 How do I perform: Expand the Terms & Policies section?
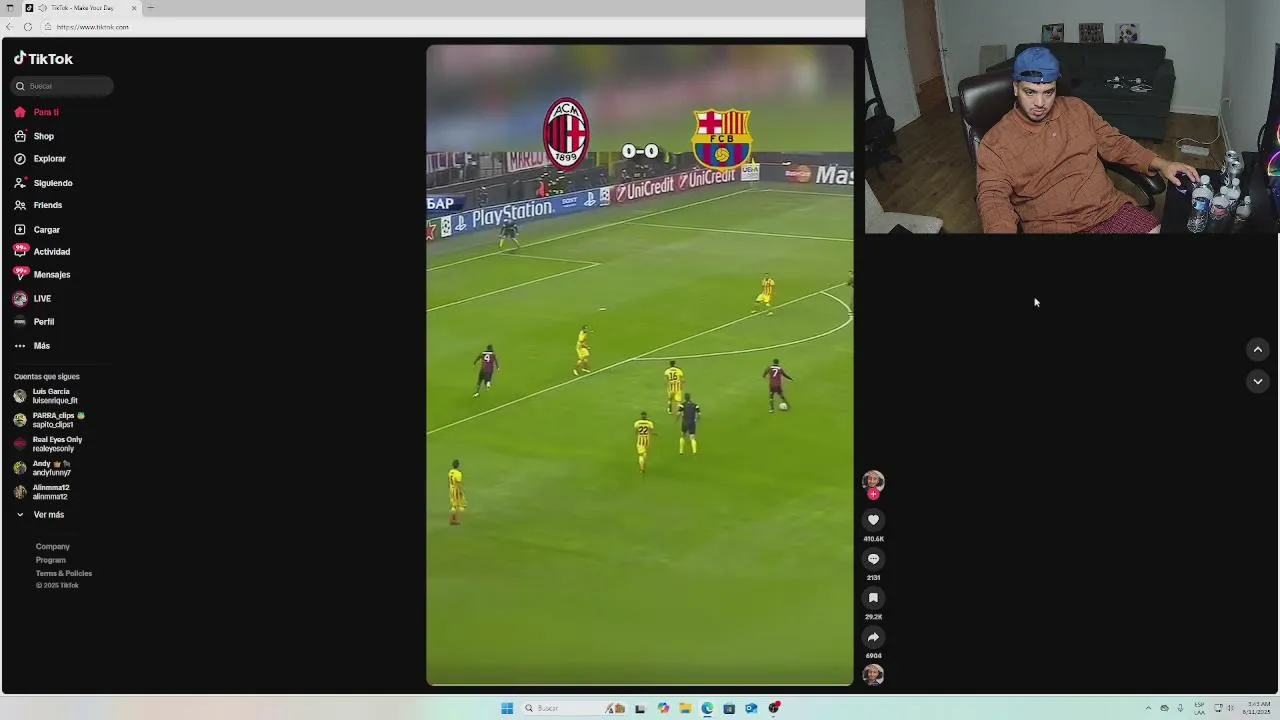click(64, 574)
